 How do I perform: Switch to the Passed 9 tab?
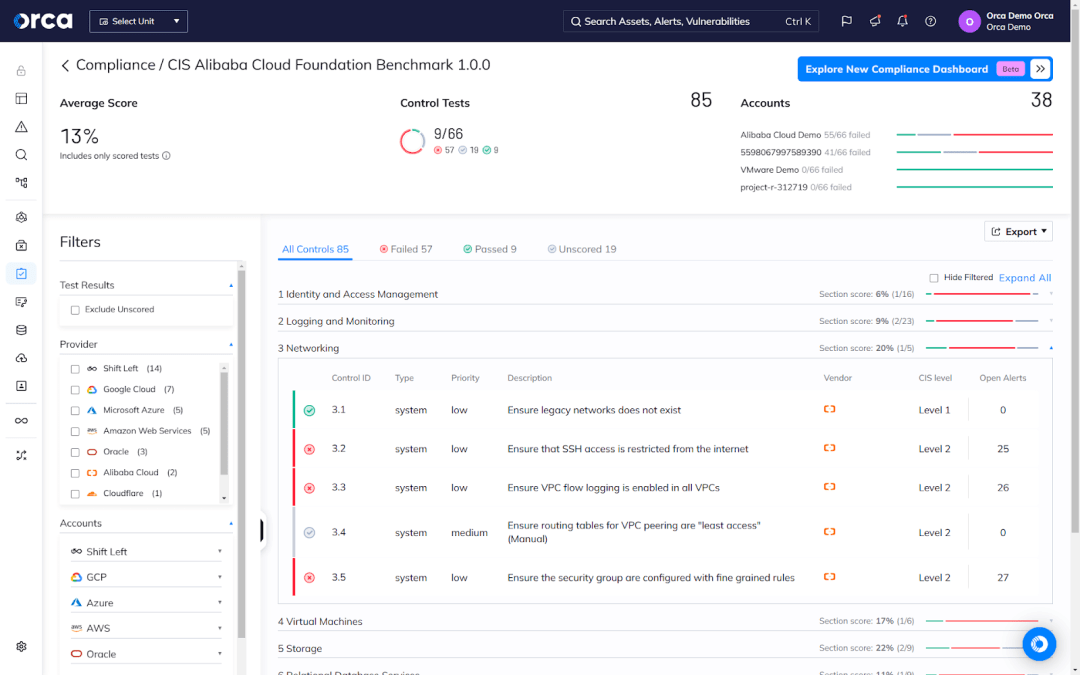pyautogui.click(x=490, y=249)
